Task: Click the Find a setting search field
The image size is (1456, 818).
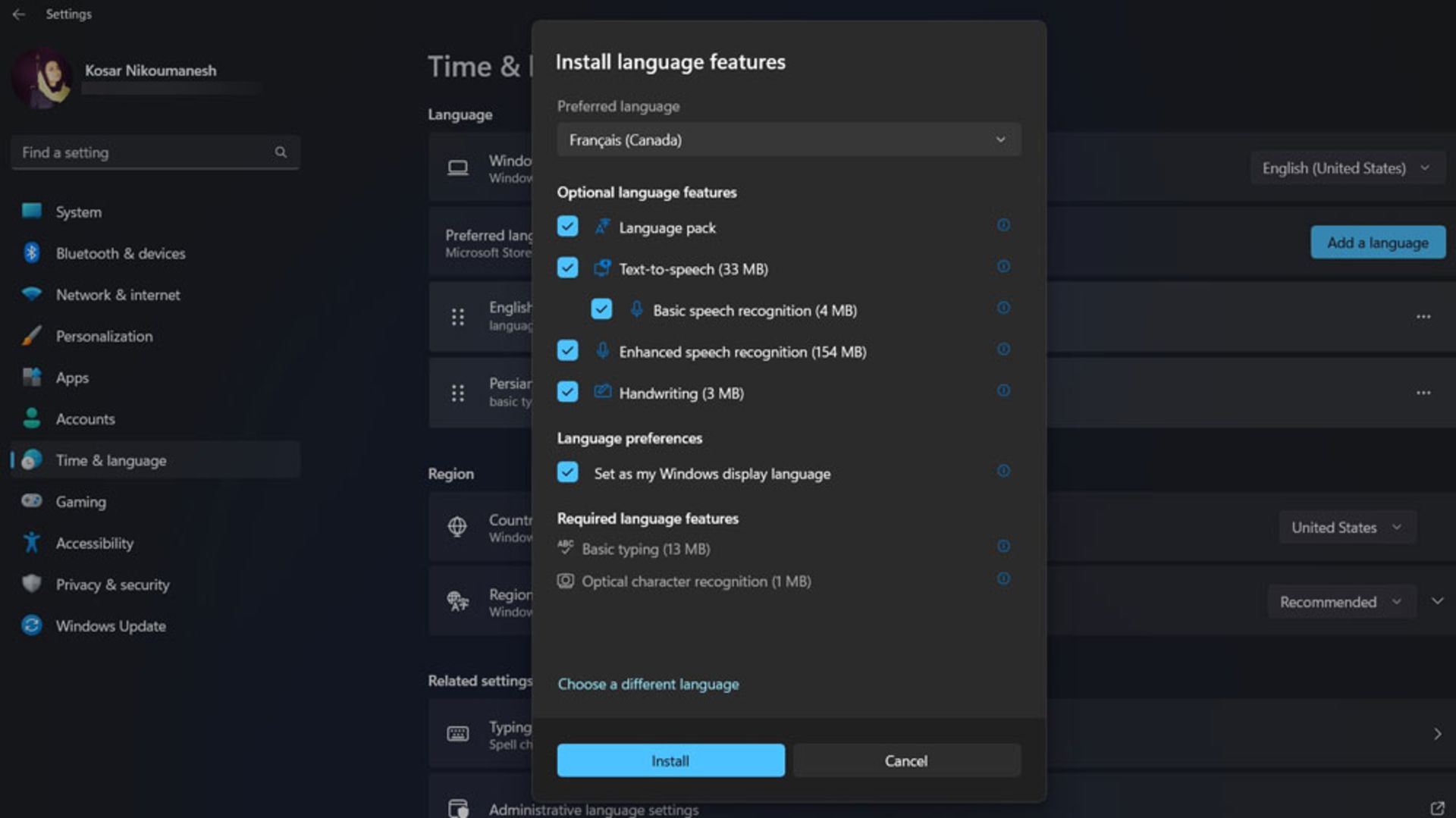Action: click(144, 152)
